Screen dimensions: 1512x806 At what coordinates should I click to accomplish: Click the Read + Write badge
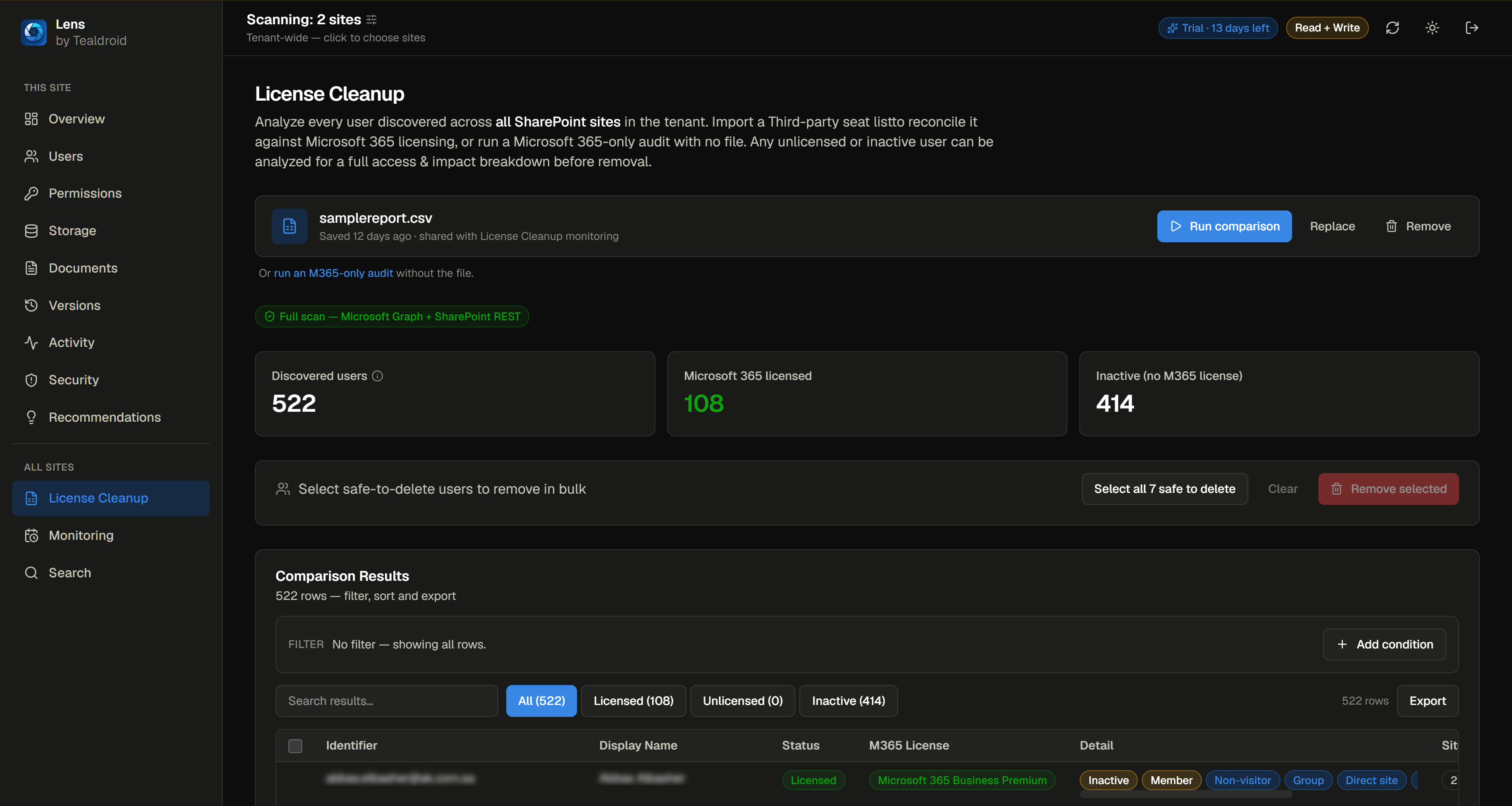1327,27
